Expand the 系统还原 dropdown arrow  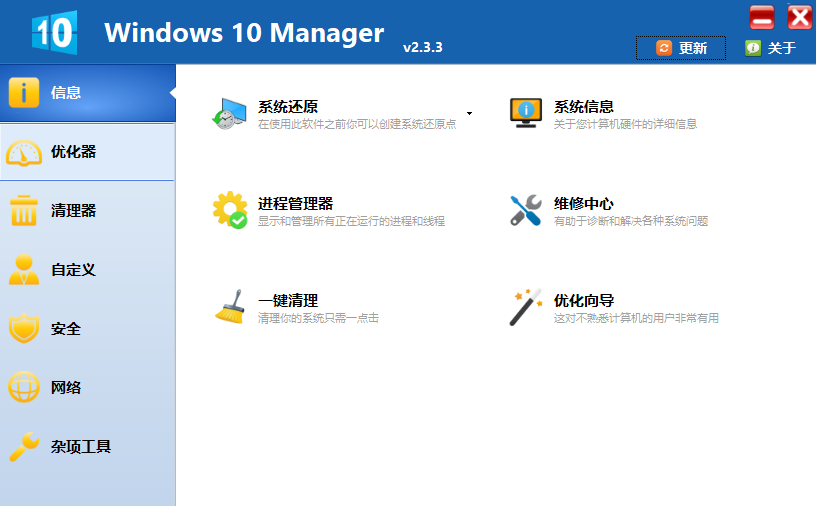(x=469, y=113)
